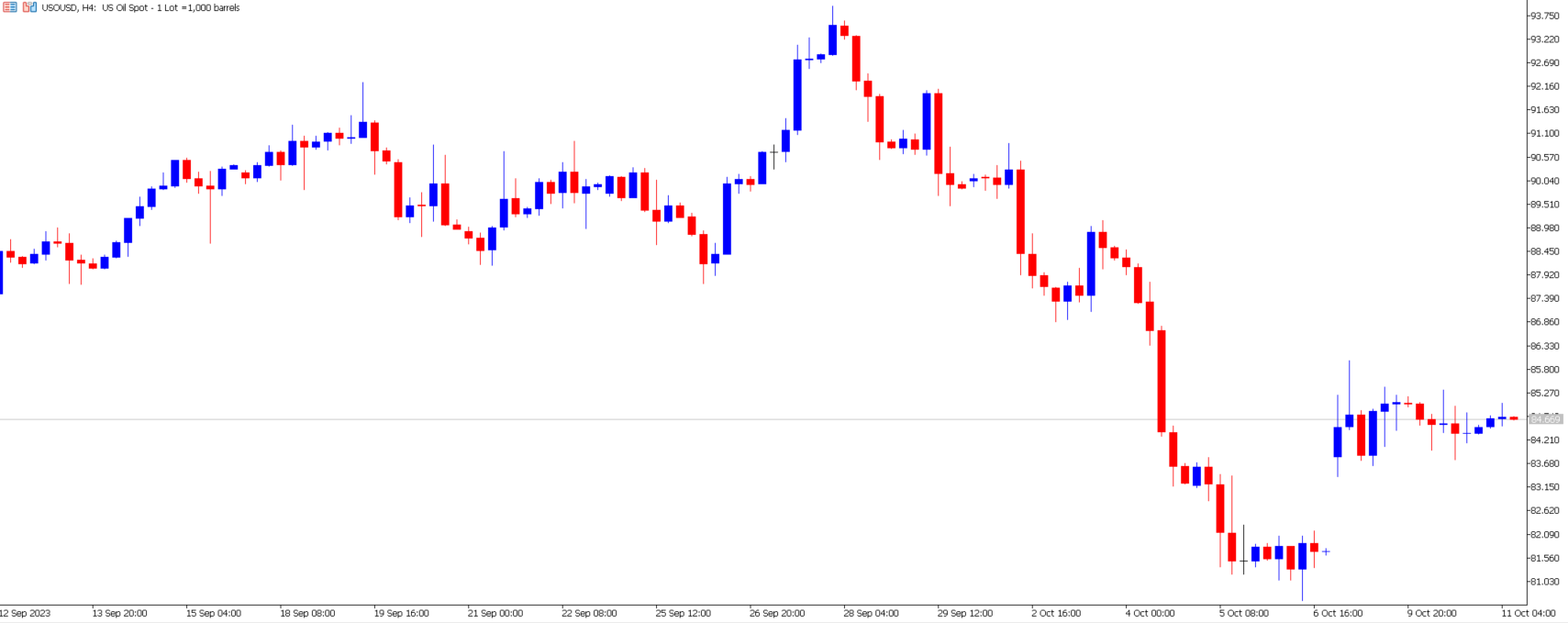Click the 81.030 price axis label

(1544, 582)
